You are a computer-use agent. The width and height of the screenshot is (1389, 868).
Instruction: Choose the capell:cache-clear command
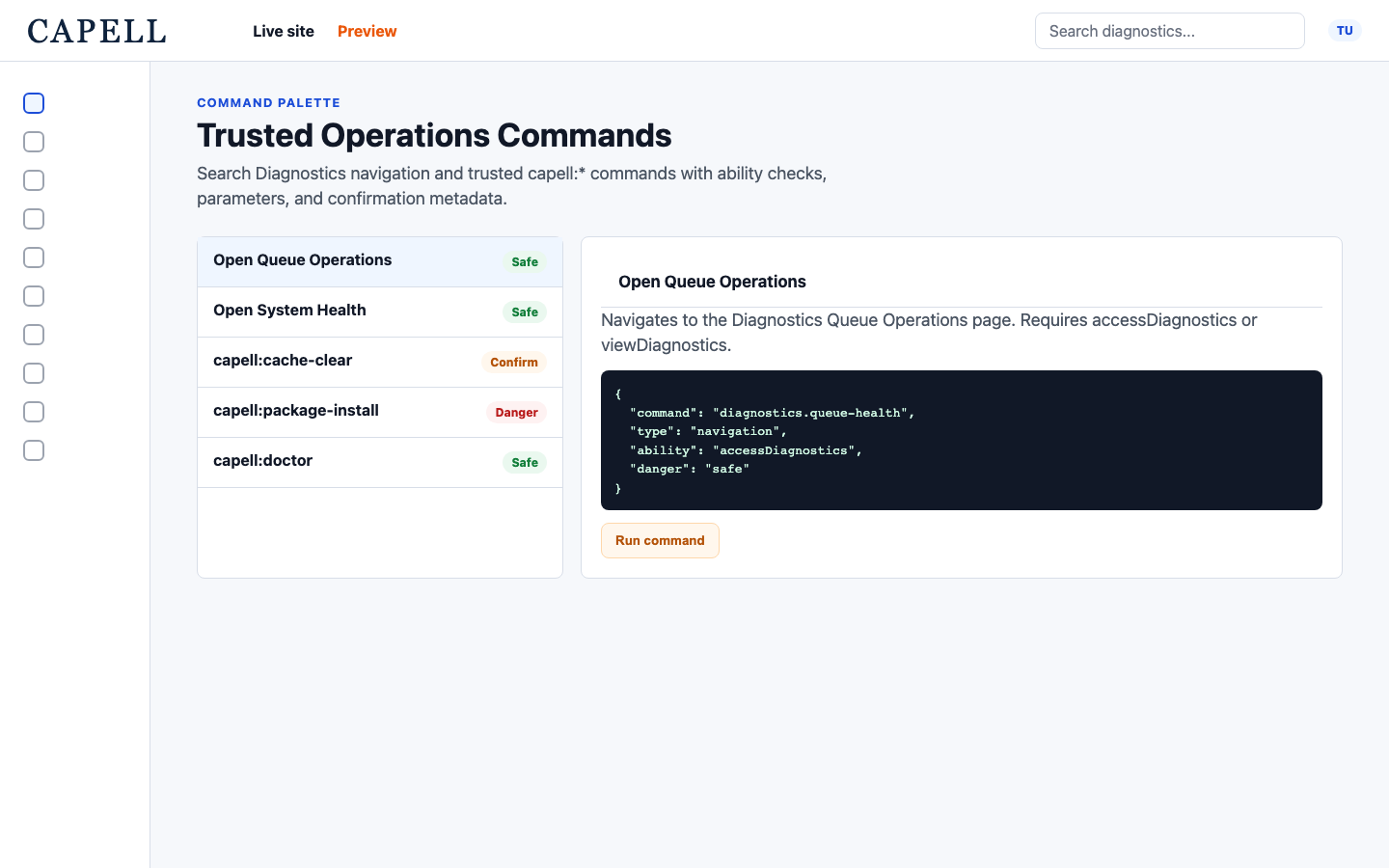coord(380,362)
